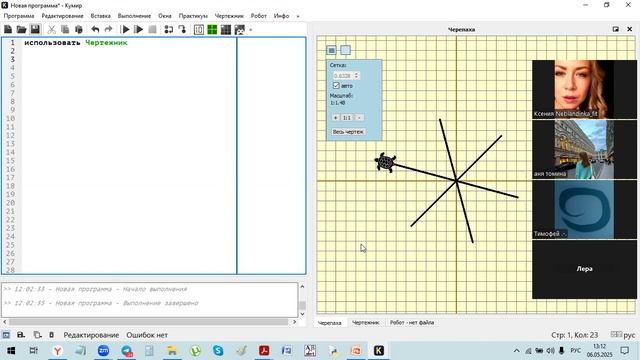Click the grid size spinbox arrows

[x=356, y=76]
